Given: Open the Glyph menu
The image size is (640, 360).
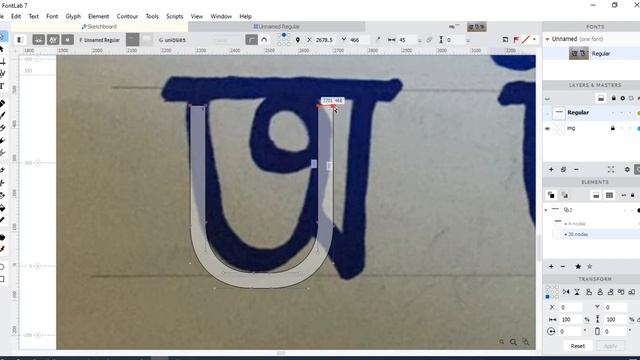Looking at the screenshot, I should [x=73, y=16].
